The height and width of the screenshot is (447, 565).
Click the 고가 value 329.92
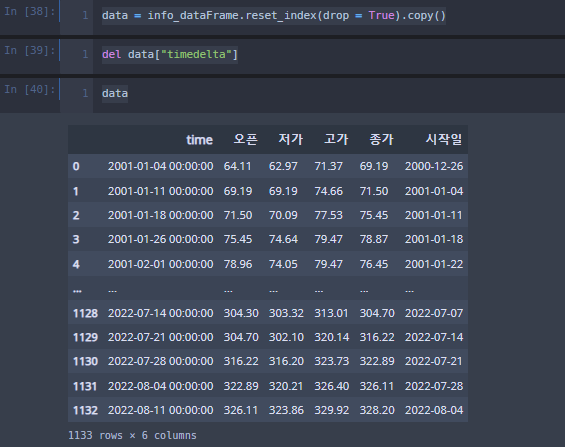[332, 410]
